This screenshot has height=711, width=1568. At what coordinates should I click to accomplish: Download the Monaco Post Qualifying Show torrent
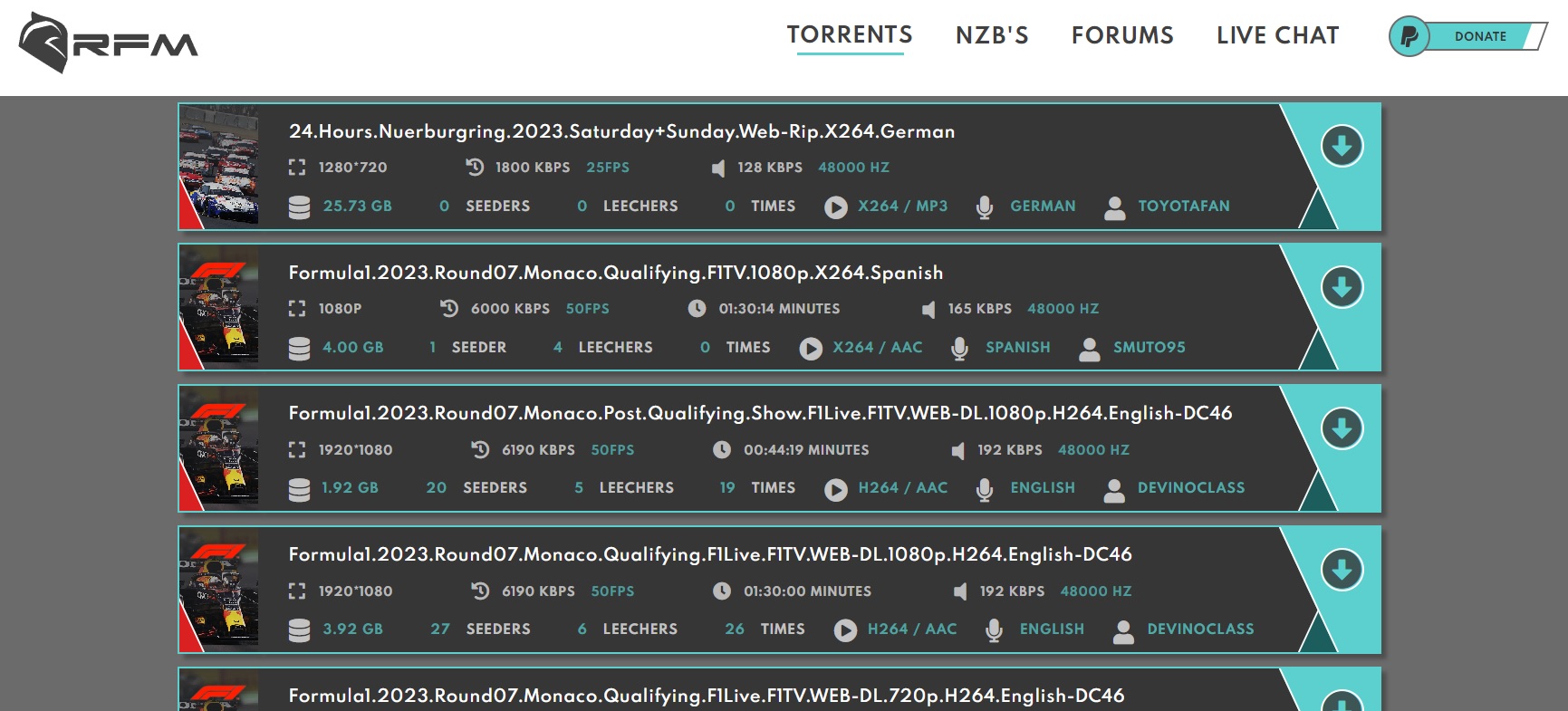(1342, 428)
